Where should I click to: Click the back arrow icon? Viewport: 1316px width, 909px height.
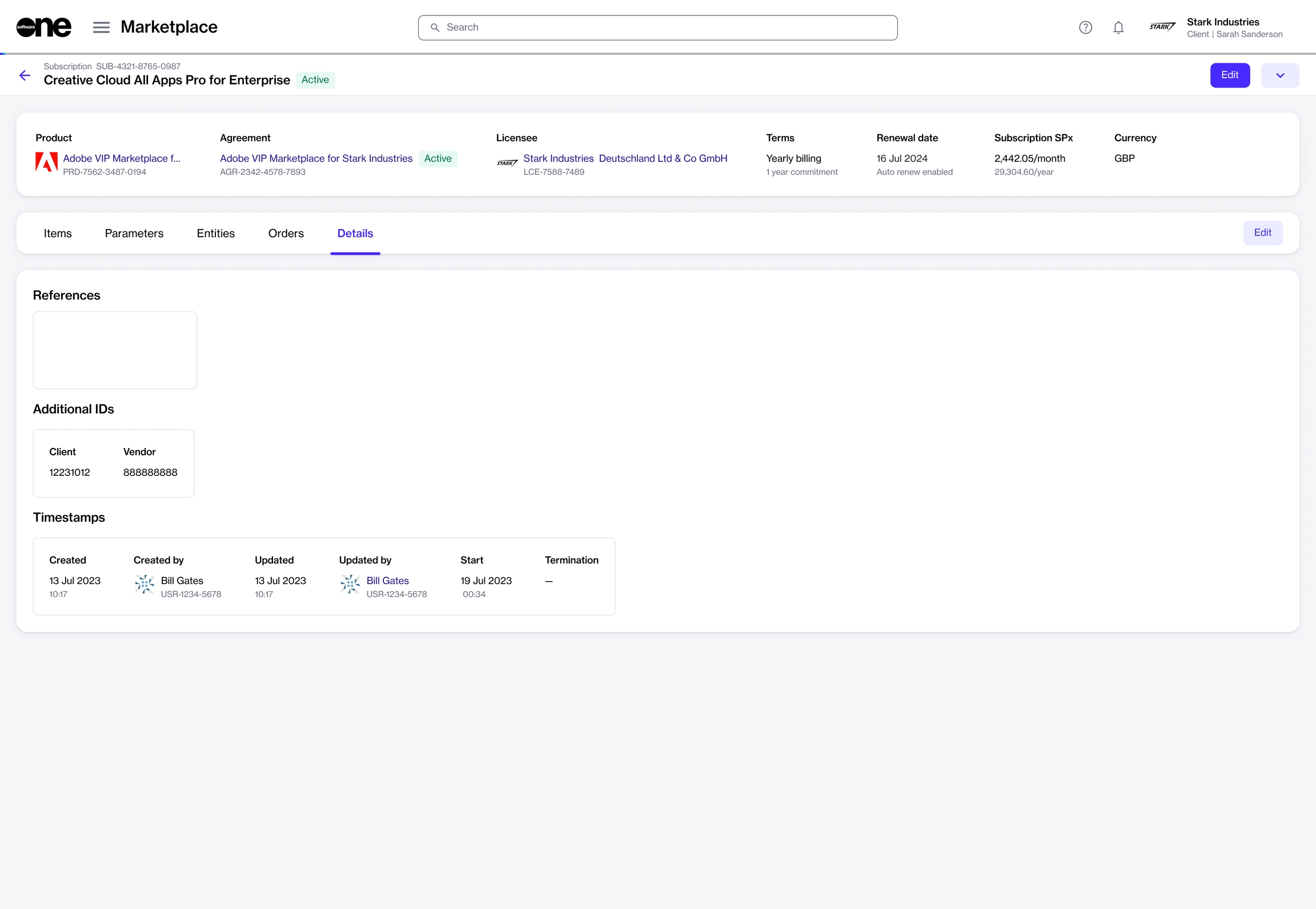[25, 75]
